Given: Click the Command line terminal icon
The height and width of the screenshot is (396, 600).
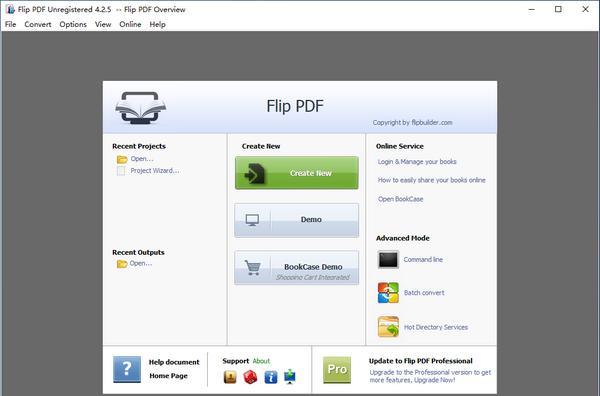Looking at the screenshot, I should 388,259.
